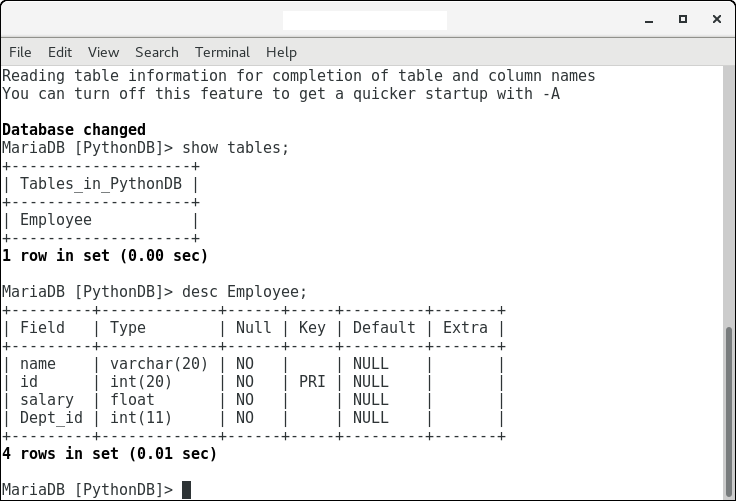Click the Employee table name in the results
This screenshot has width=736, height=501.
[x=56, y=220]
